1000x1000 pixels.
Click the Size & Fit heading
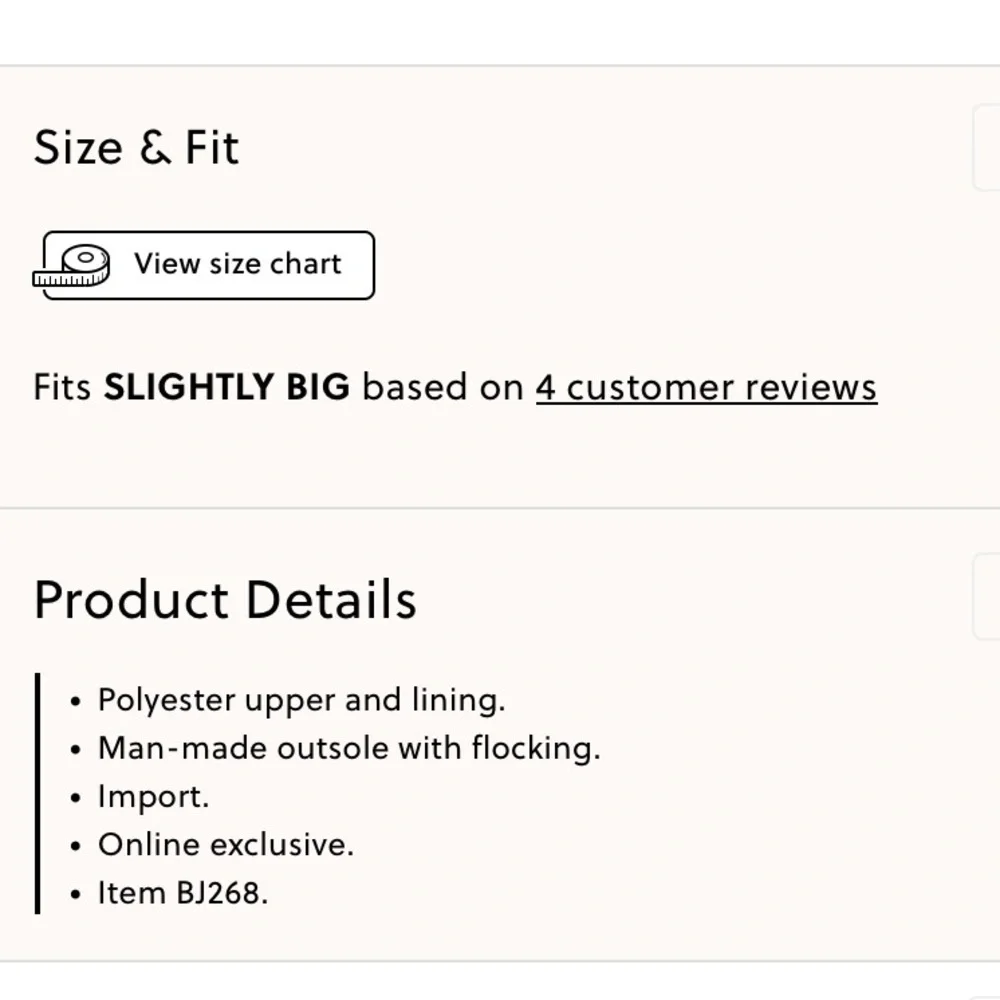click(x=136, y=148)
